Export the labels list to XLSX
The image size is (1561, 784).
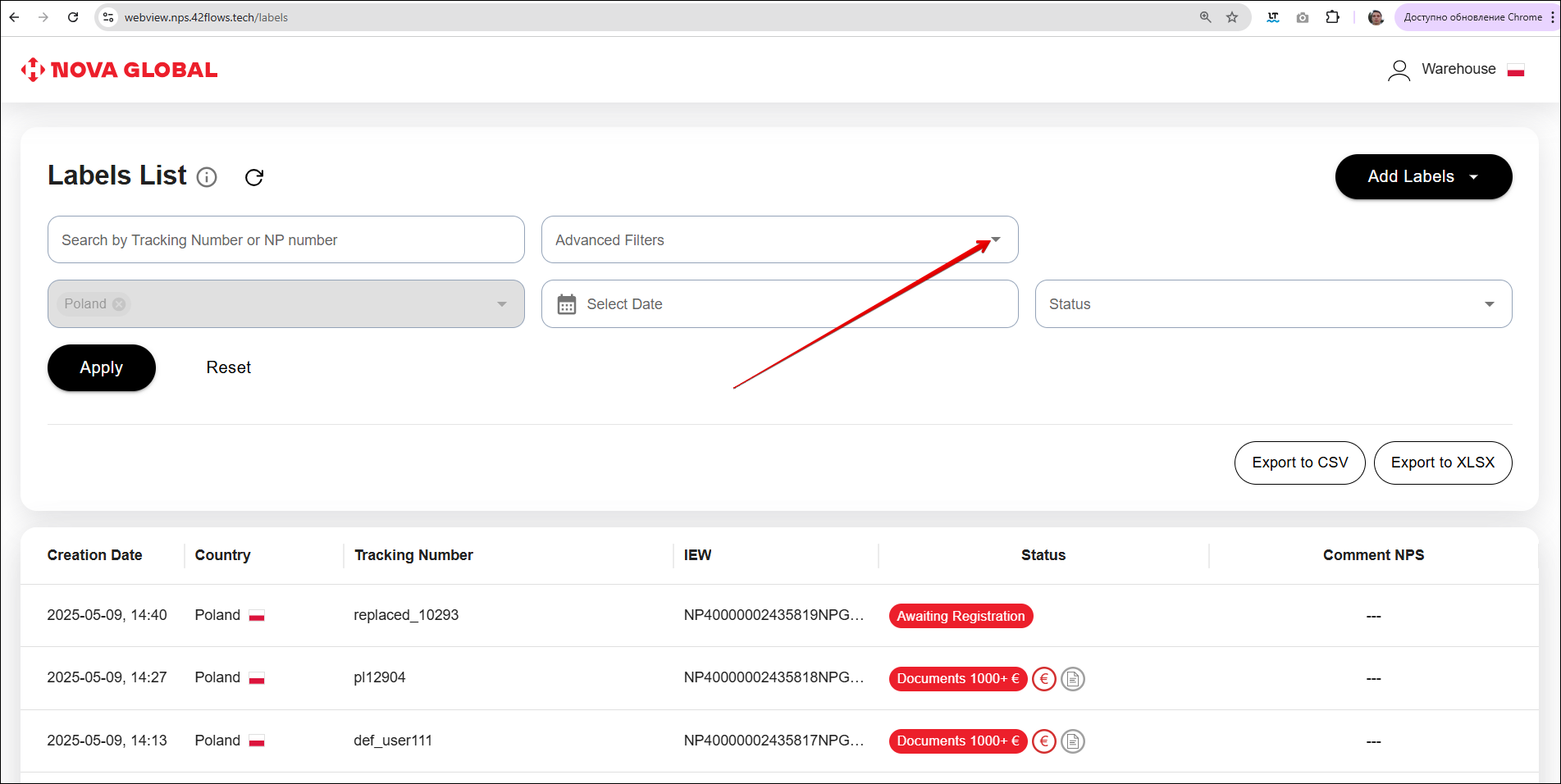(1442, 463)
